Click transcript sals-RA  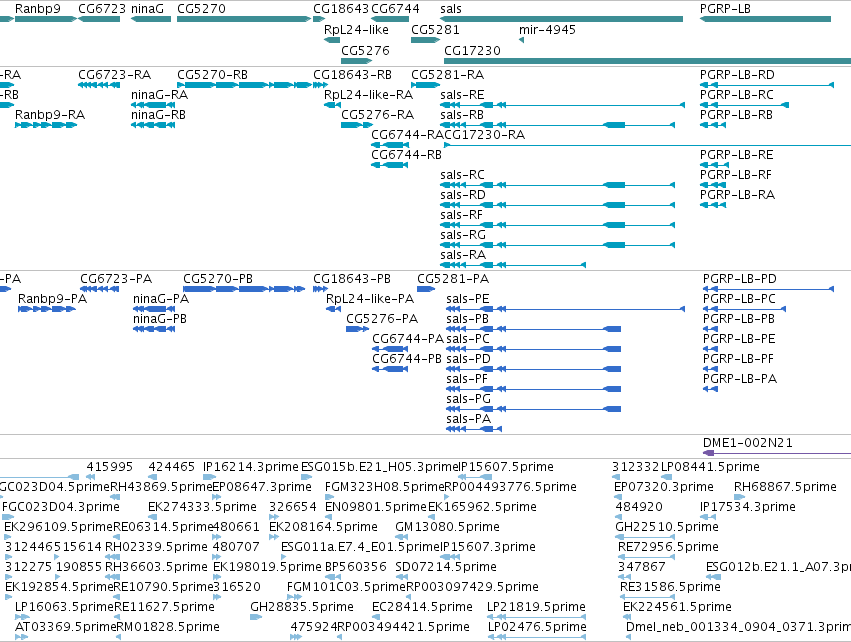coord(513,265)
